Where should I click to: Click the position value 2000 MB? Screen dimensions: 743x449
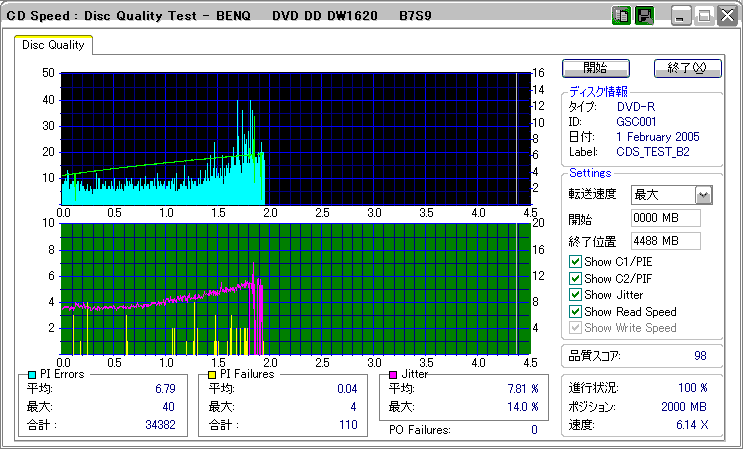[684, 407]
